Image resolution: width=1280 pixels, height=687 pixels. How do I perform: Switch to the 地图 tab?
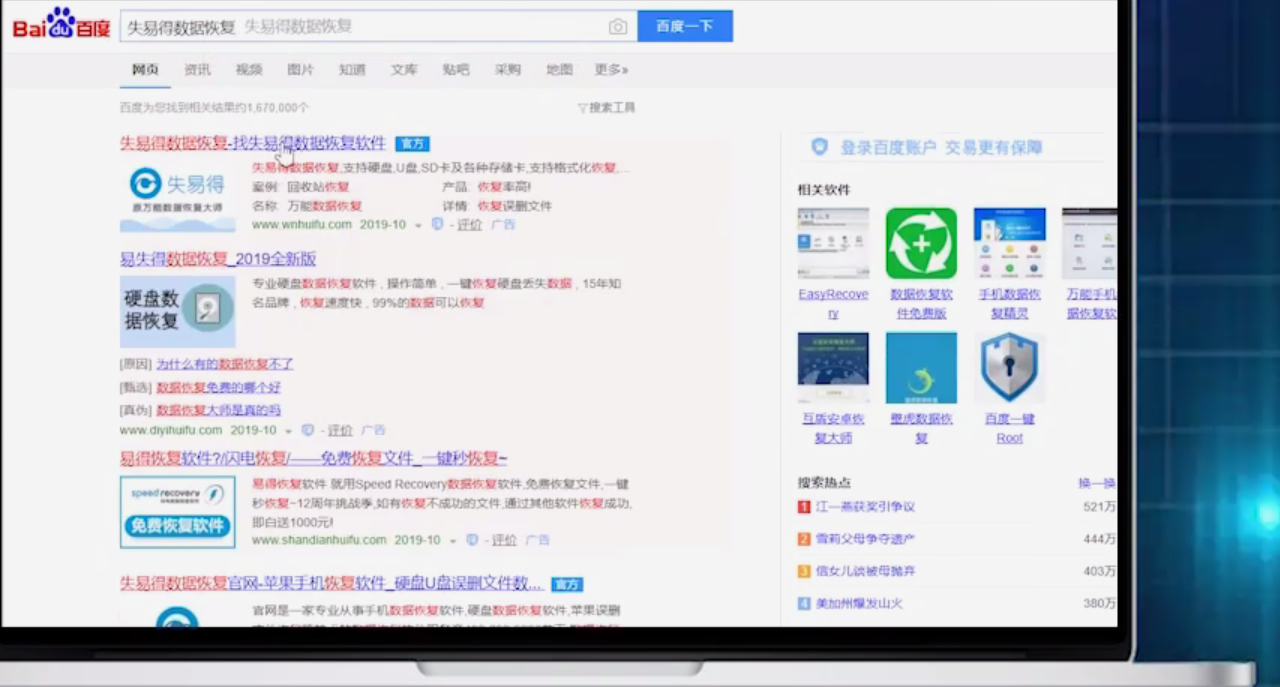tap(560, 69)
